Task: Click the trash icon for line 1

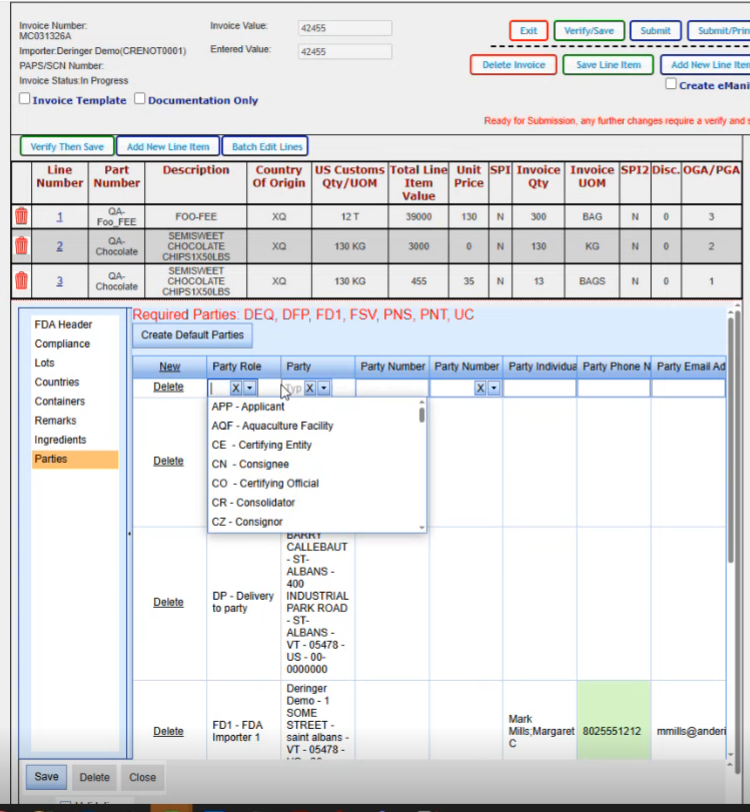Action: coord(21,216)
